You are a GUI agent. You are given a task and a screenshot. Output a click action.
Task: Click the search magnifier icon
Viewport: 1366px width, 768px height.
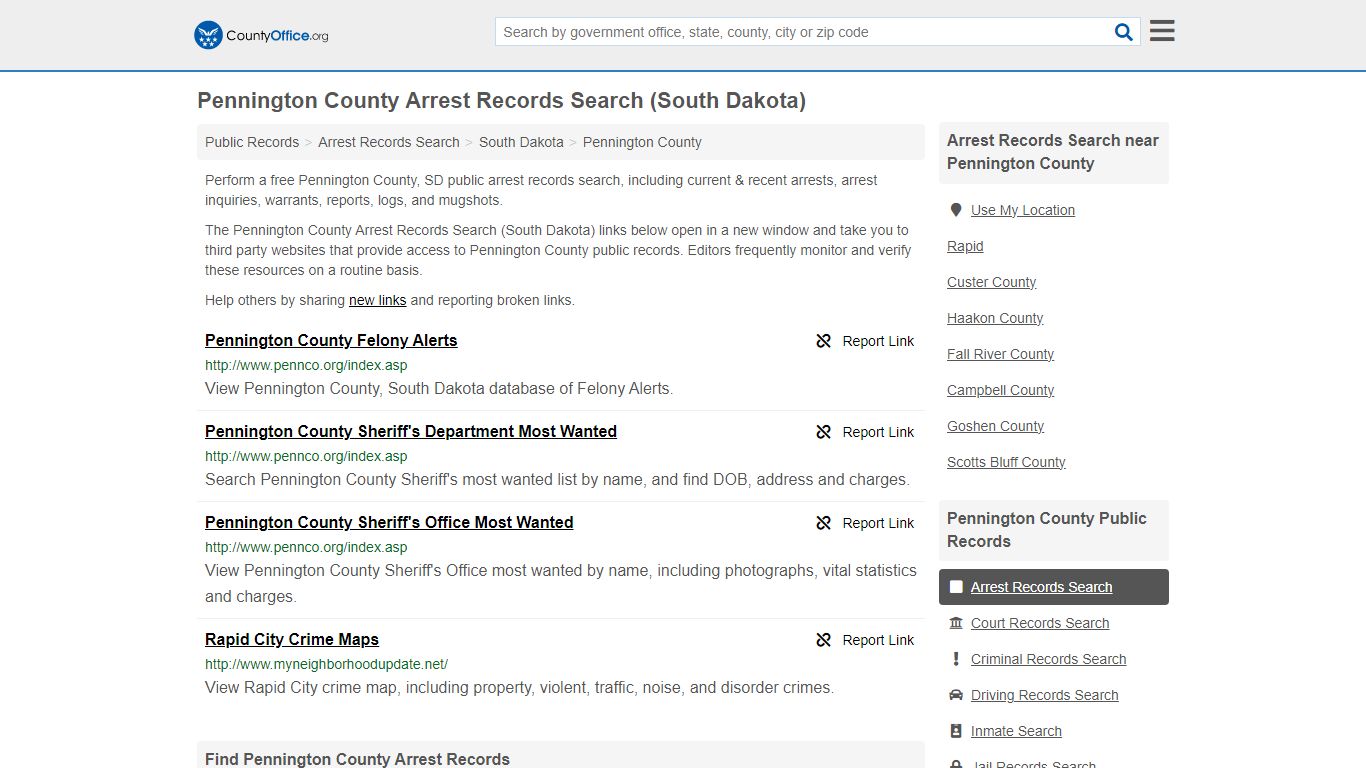pos(1124,32)
